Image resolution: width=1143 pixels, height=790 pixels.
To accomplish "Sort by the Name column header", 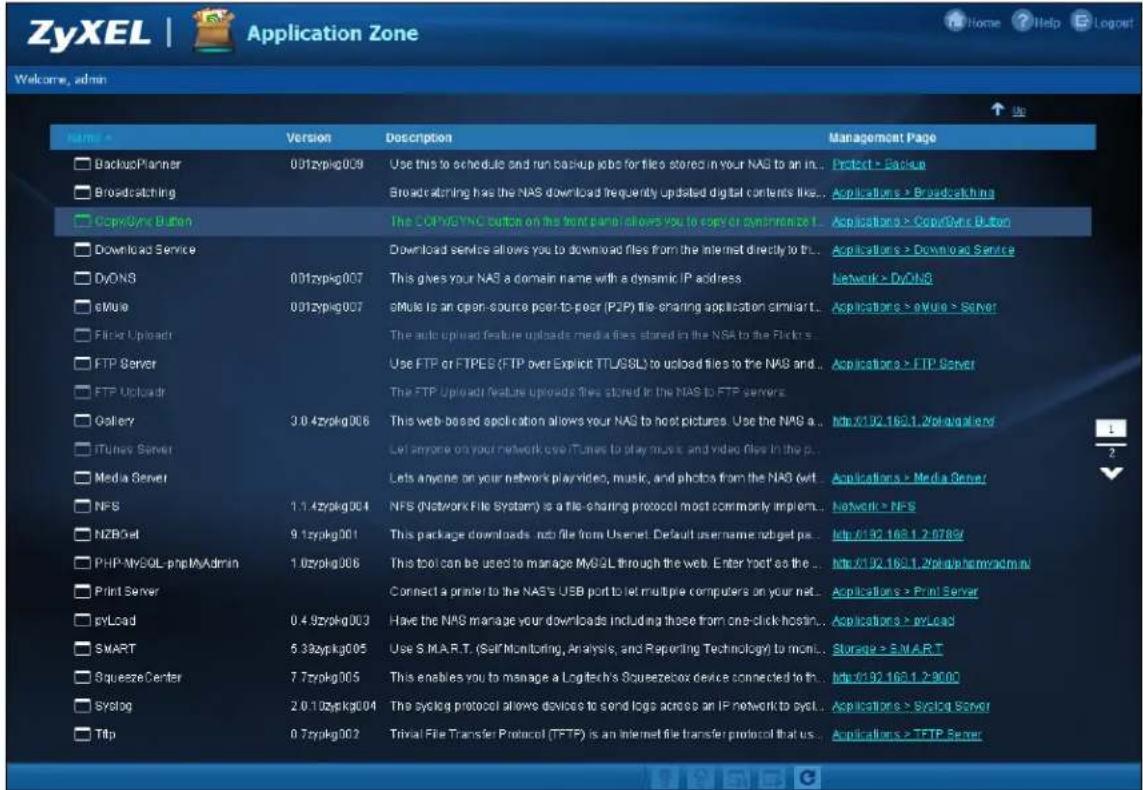I will point(89,137).
